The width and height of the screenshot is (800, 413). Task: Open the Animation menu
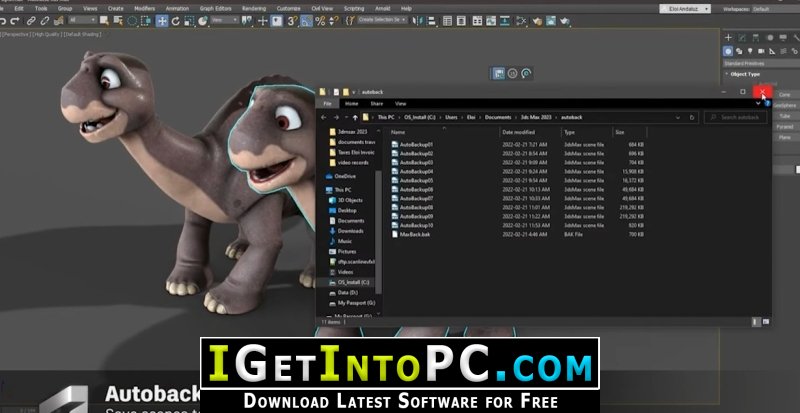[178, 9]
